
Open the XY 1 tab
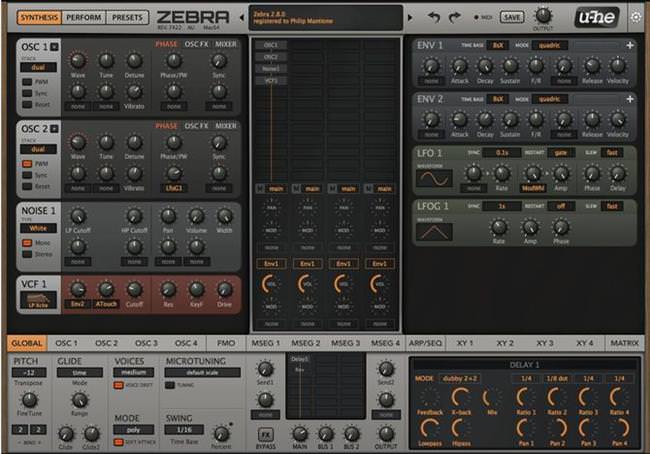coord(465,343)
